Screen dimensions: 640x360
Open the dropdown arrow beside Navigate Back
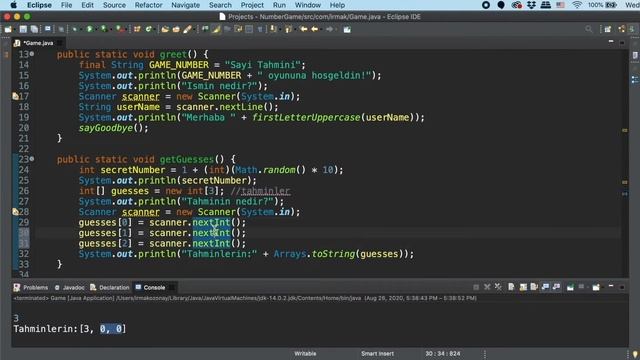321,29
